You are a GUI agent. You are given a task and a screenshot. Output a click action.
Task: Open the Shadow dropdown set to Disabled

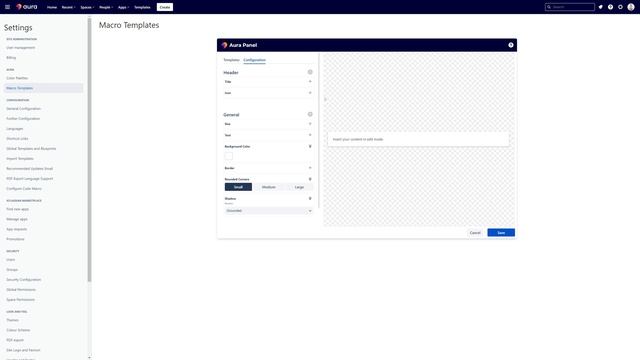click(269, 211)
